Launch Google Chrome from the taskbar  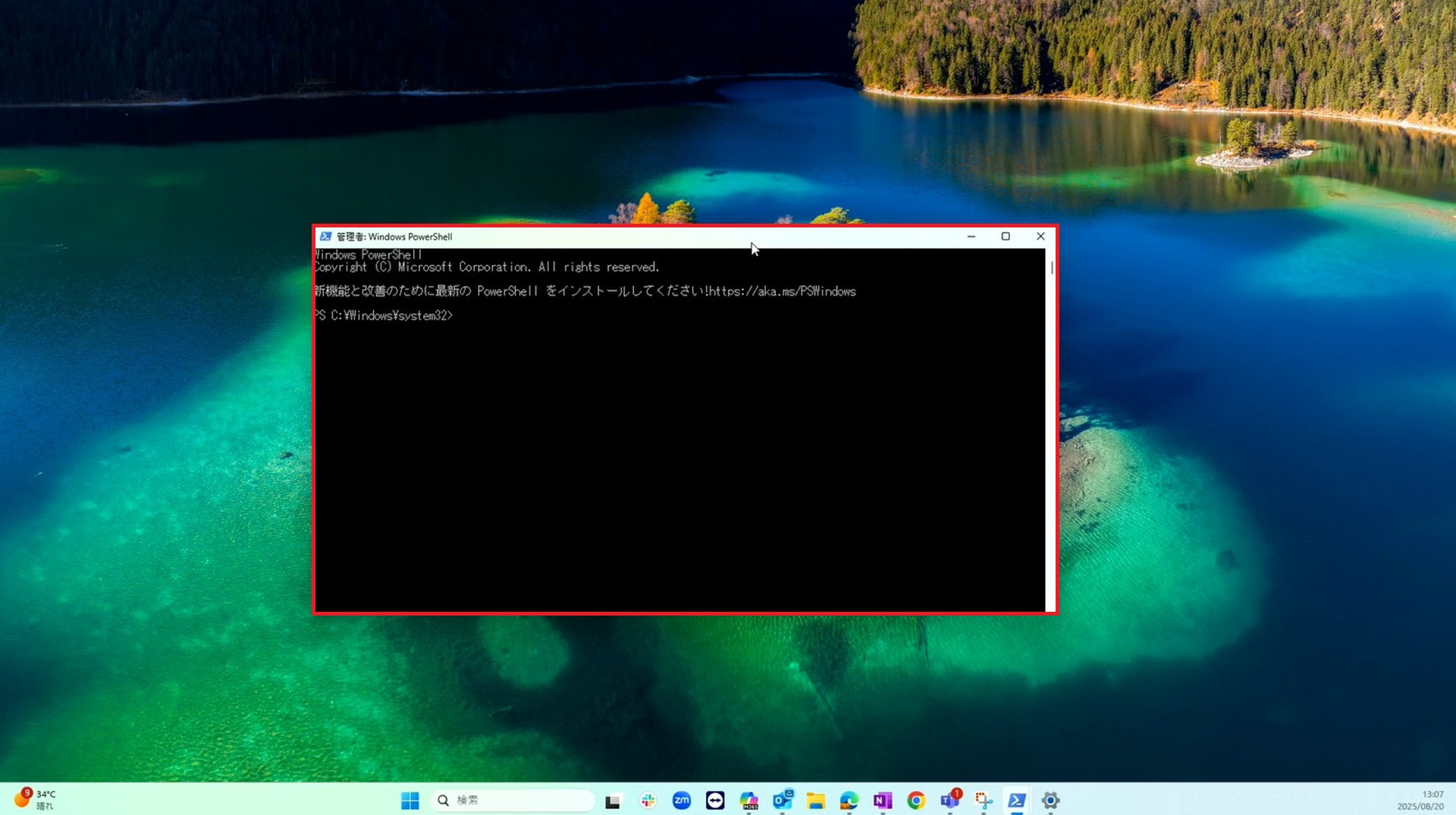[x=916, y=801]
